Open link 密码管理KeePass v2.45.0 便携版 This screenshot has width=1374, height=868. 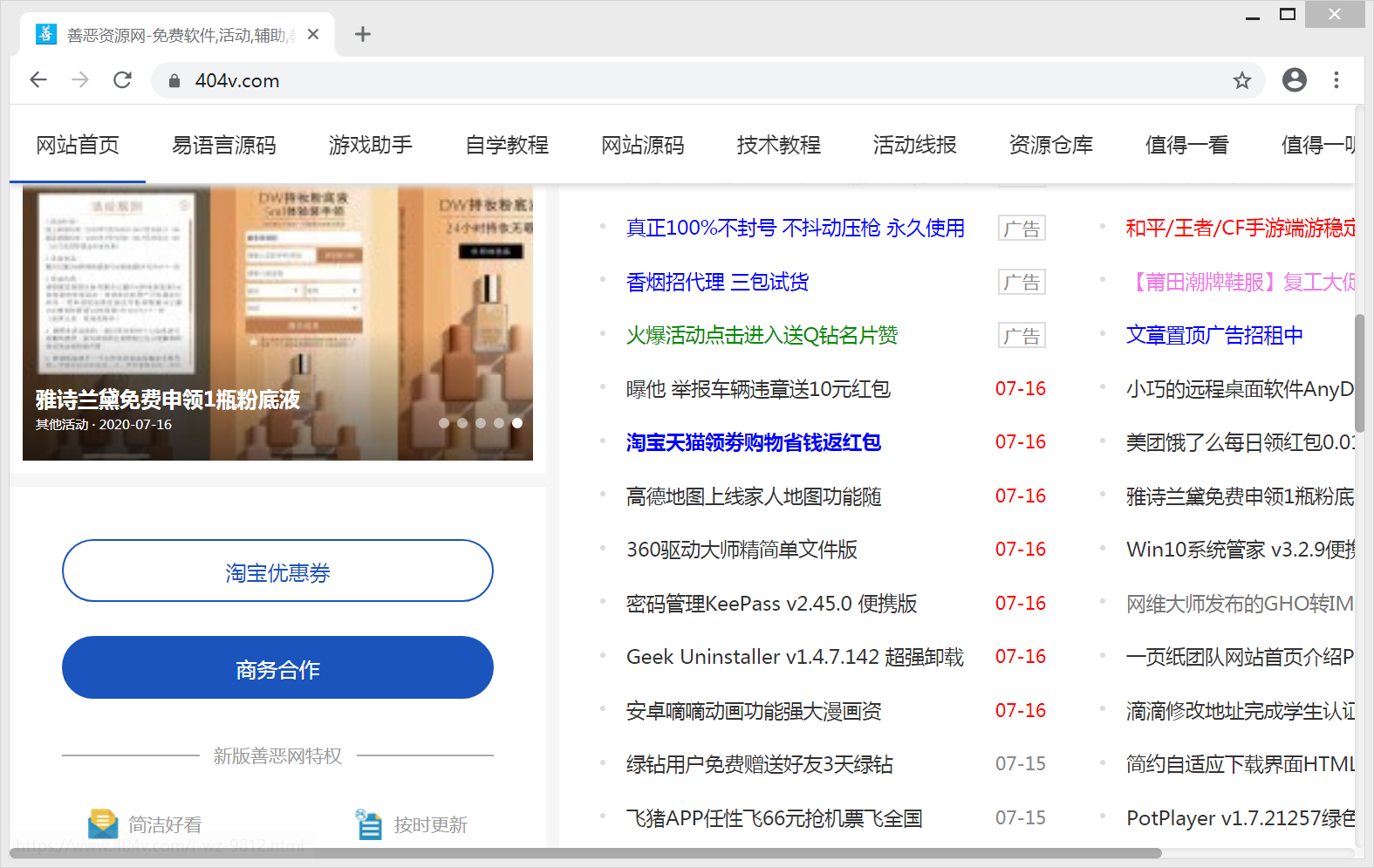coord(771,604)
